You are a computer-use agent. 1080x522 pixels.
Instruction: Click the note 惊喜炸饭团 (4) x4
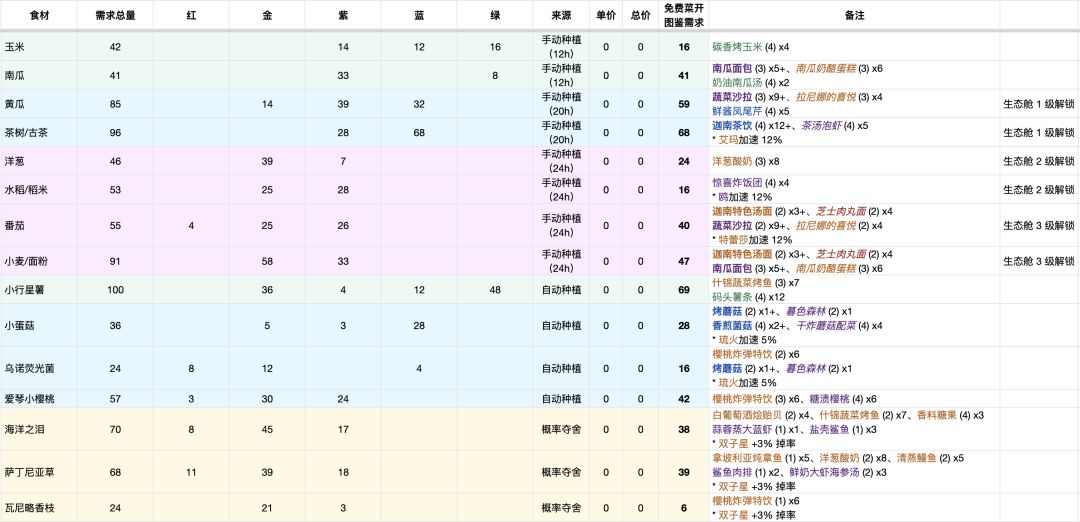pos(751,182)
